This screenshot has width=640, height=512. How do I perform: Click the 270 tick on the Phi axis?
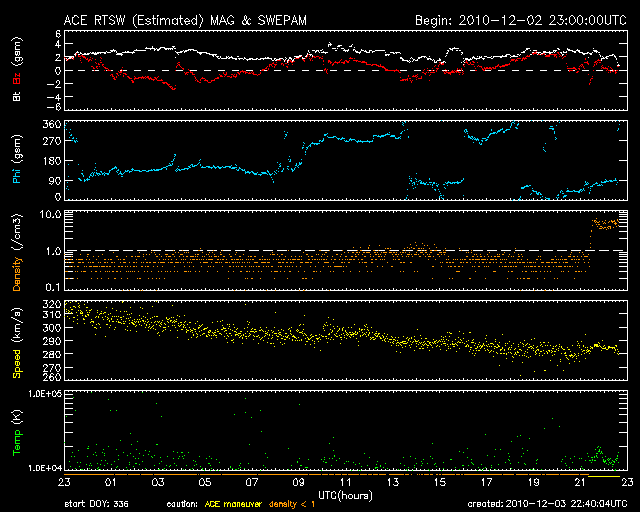coord(52,141)
